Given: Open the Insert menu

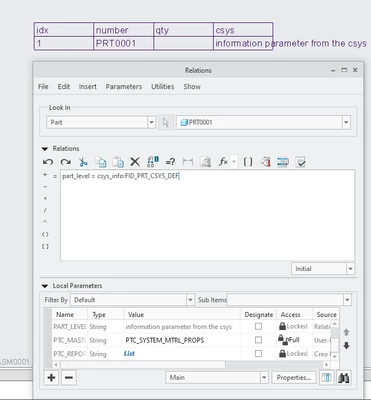Looking at the screenshot, I should (88, 87).
